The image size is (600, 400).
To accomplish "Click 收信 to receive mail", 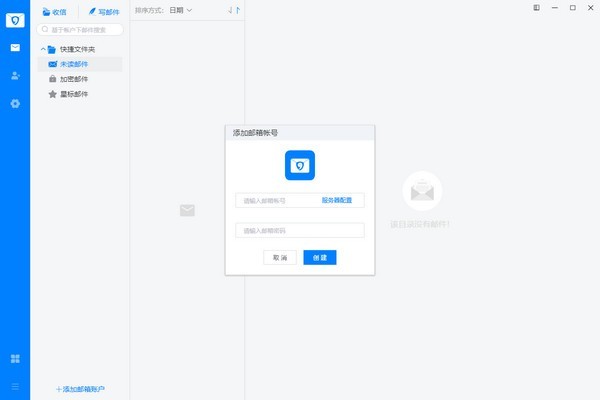I will tap(54, 12).
